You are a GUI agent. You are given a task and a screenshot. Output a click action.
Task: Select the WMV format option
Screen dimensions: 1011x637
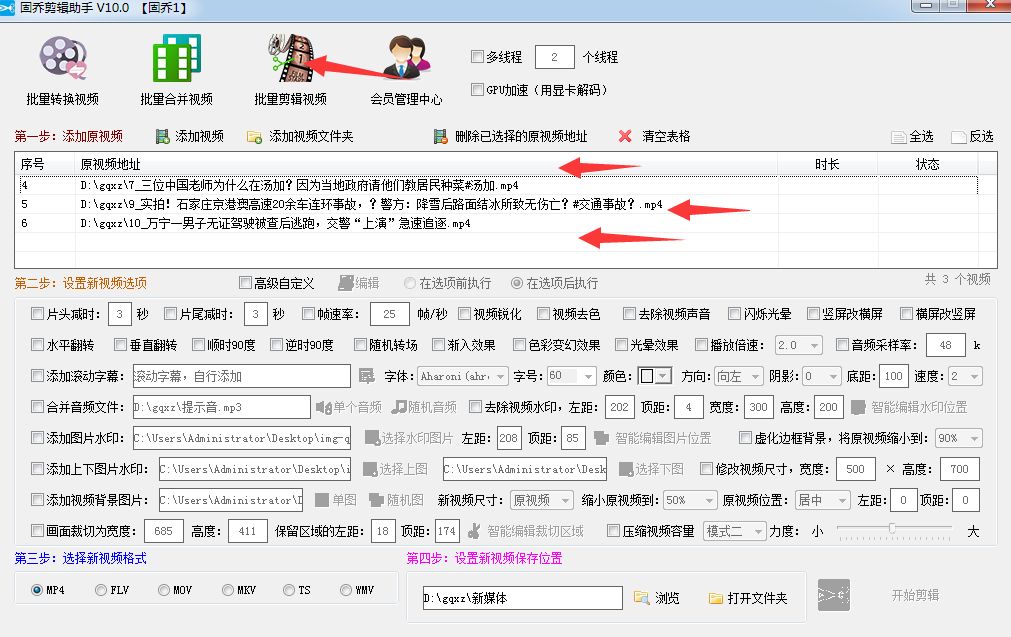[346, 590]
